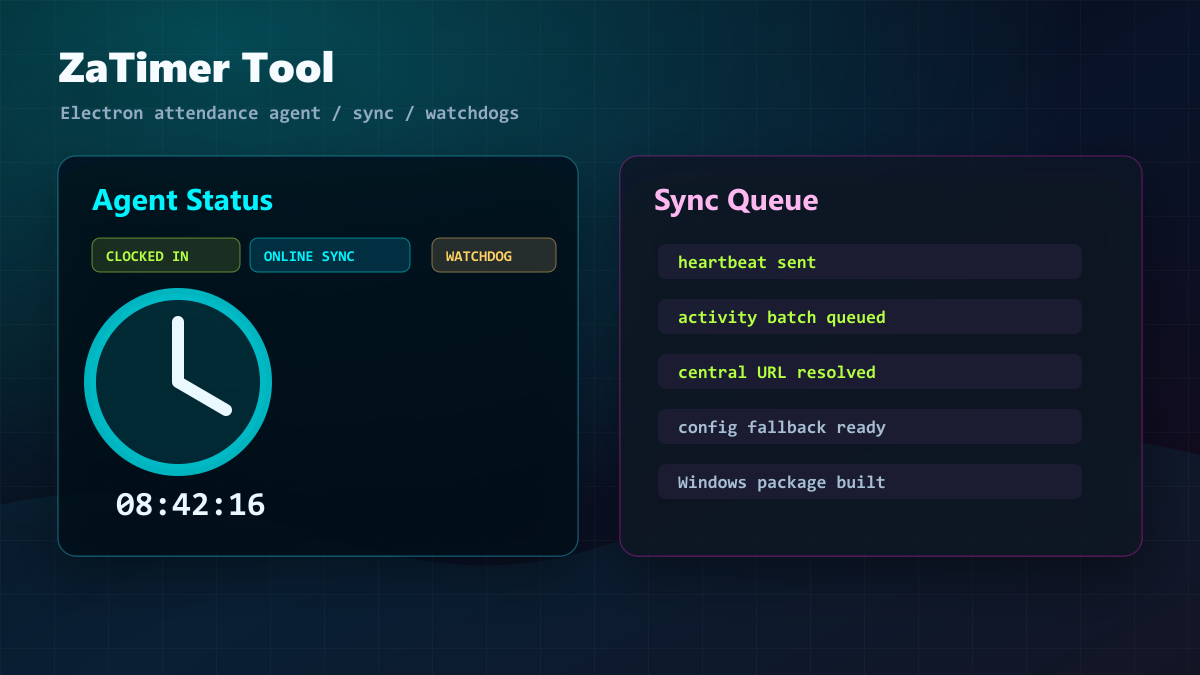
Task: Click the large clock icon
Action: (178, 382)
